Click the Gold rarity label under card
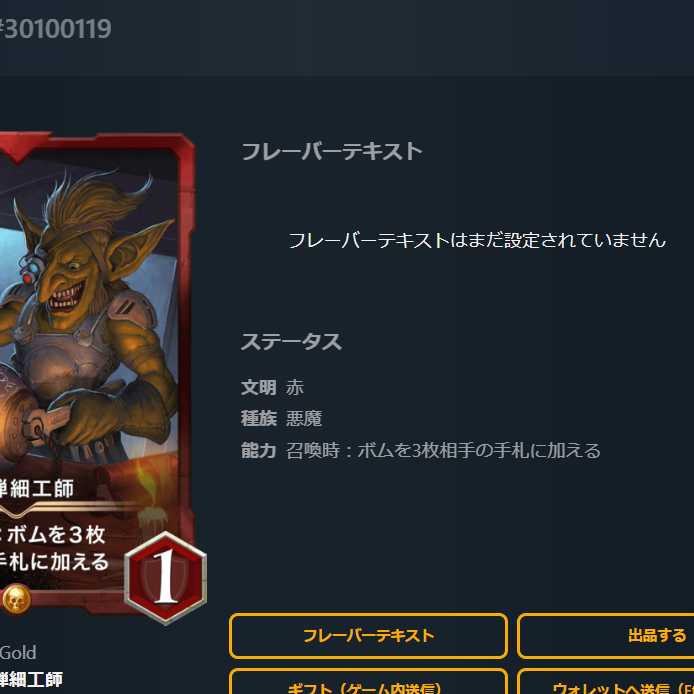This screenshot has height=694, width=694. [18, 653]
